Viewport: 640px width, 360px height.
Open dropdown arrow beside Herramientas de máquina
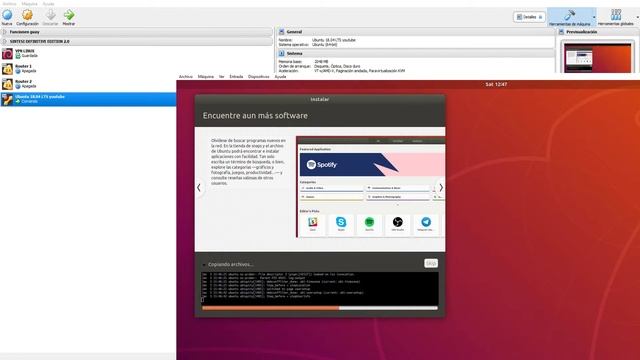[x=594, y=17]
